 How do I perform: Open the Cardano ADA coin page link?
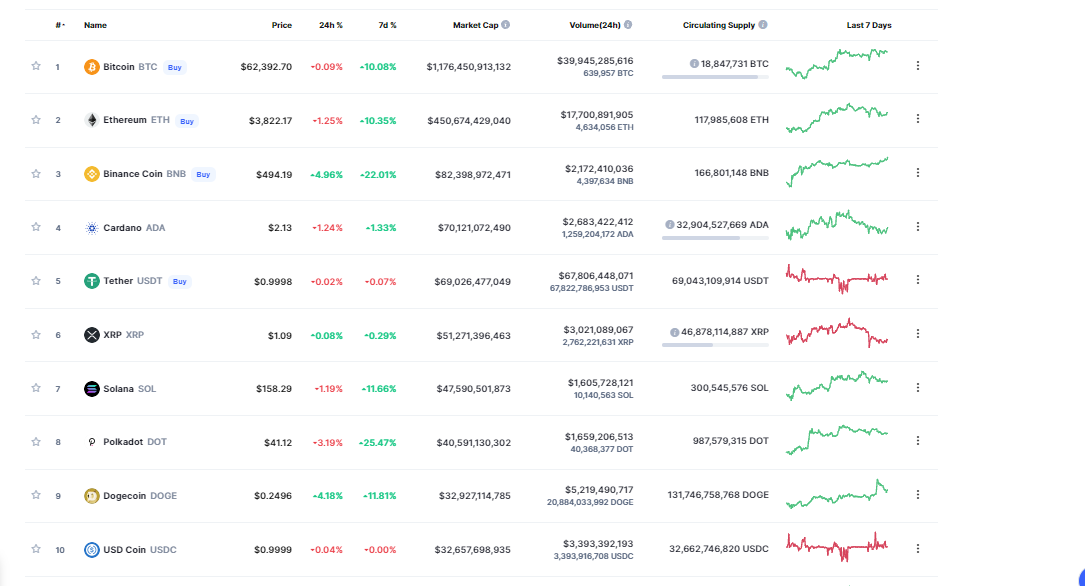click(134, 228)
